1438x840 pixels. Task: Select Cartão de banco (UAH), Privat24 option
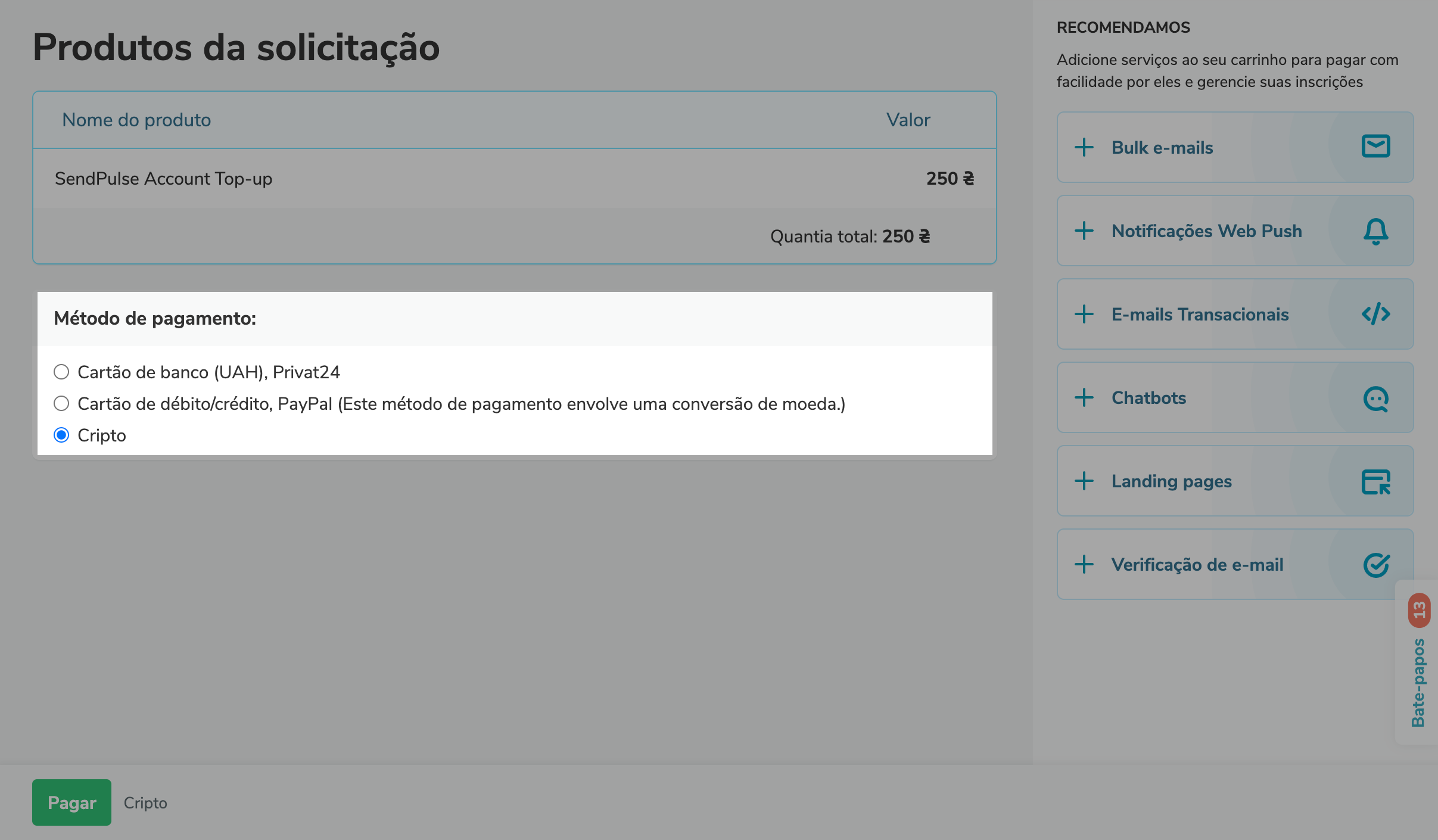61,372
